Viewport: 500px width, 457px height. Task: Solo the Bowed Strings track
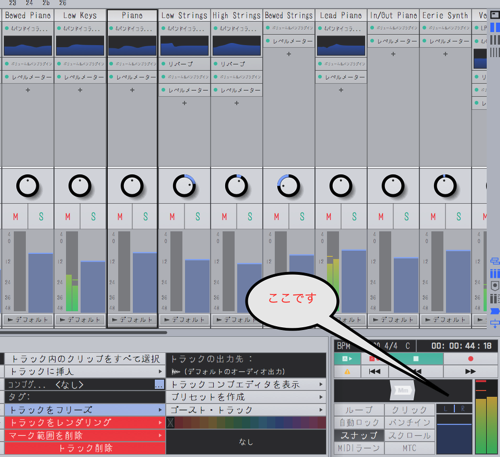[302, 217]
